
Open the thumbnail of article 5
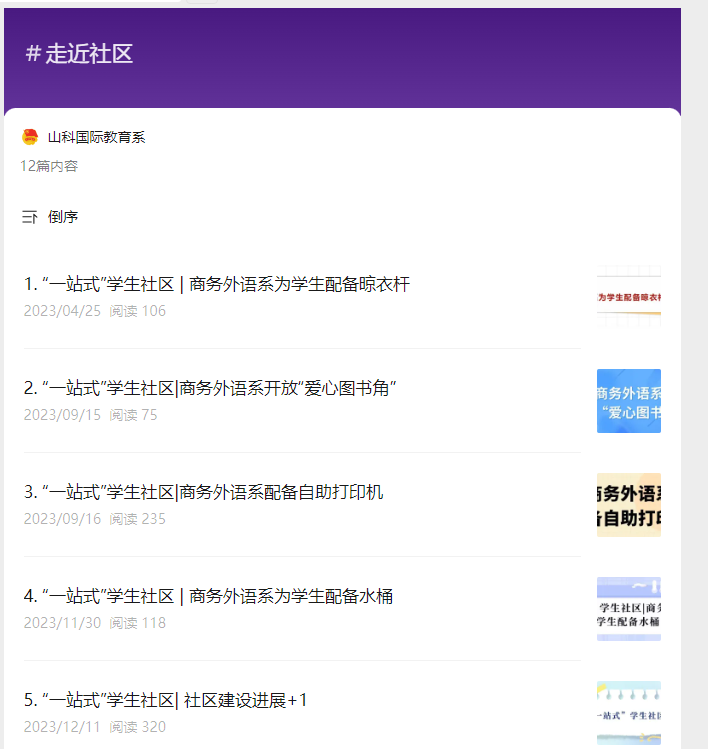[x=628, y=713]
